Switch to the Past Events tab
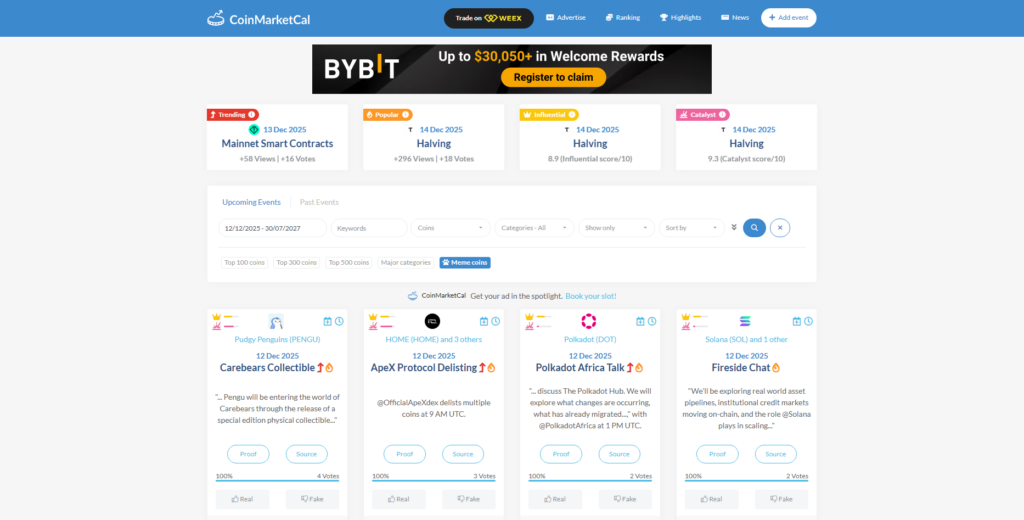This screenshot has height=520, width=1024. tap(319, 203)
